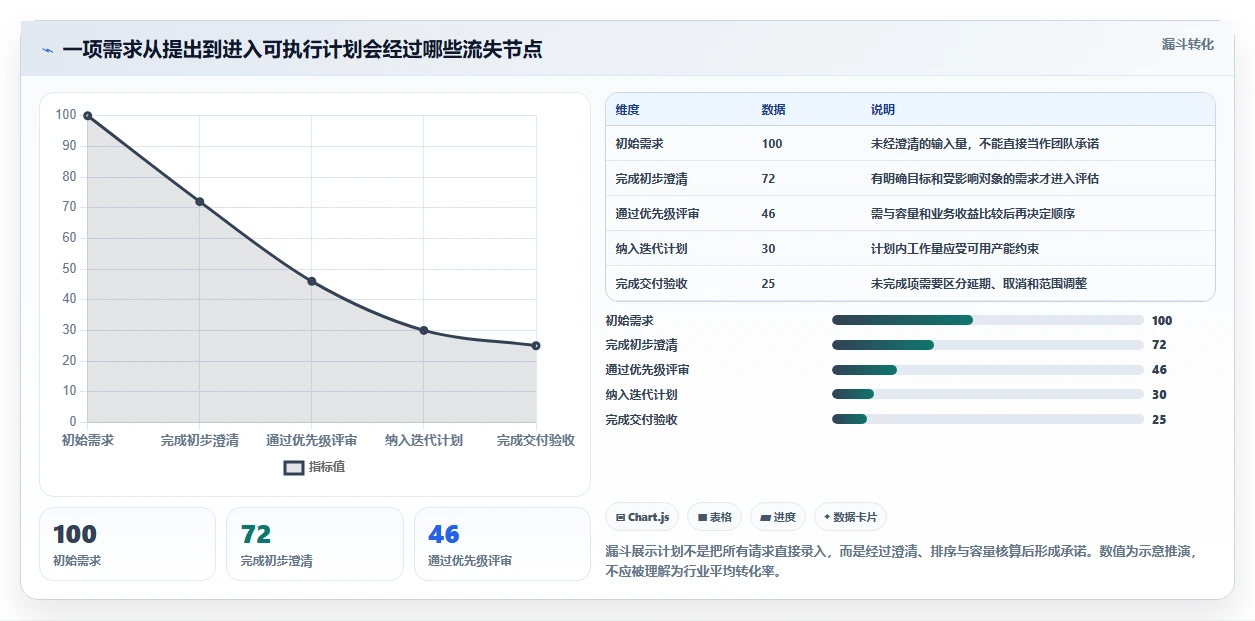Viewport: 1255px width, 621px height.
Task: Click the note 计划内工作量应受可用产能约束
Action: pos(955,249)
